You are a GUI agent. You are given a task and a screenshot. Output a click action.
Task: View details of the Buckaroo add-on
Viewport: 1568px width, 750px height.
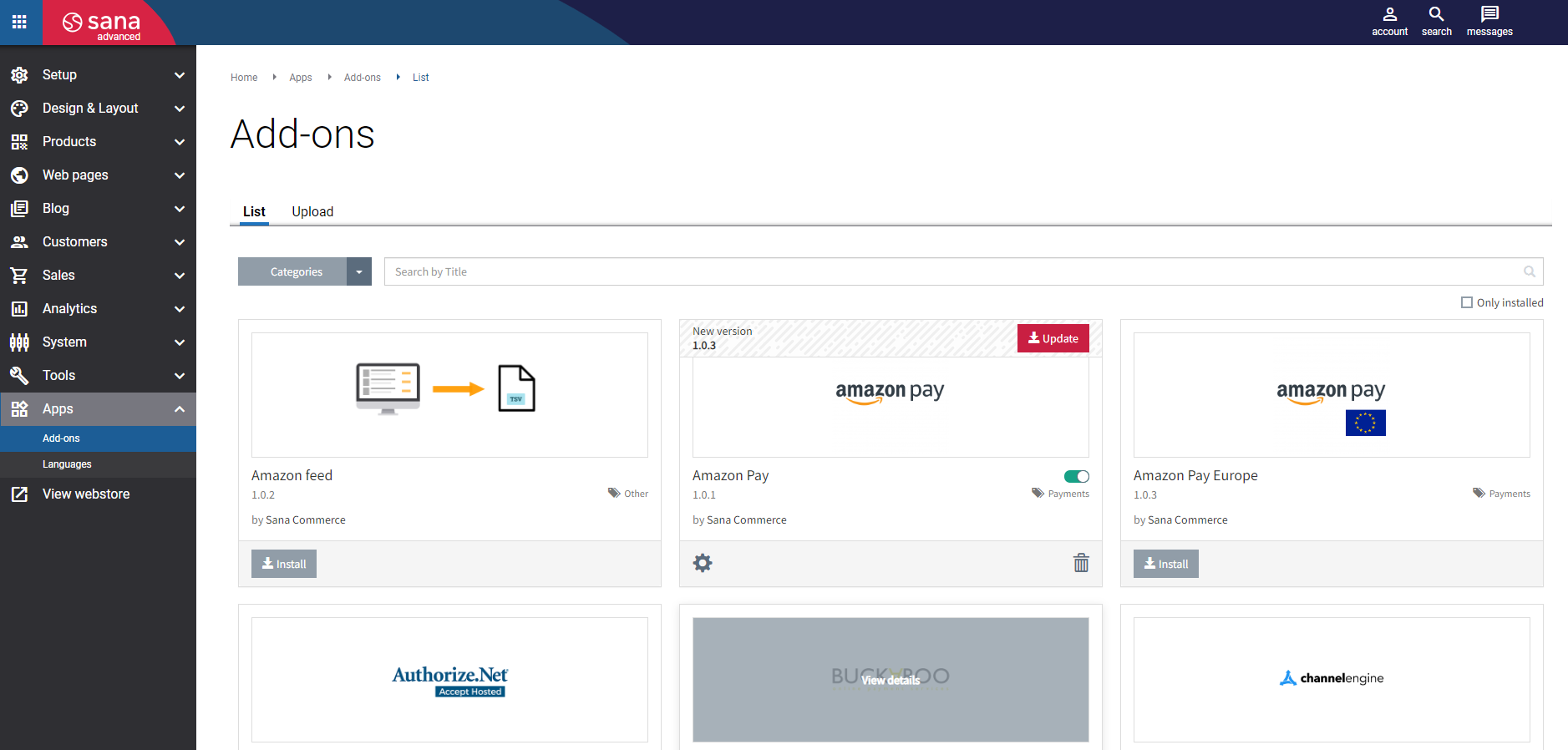(x=891, y=680)
